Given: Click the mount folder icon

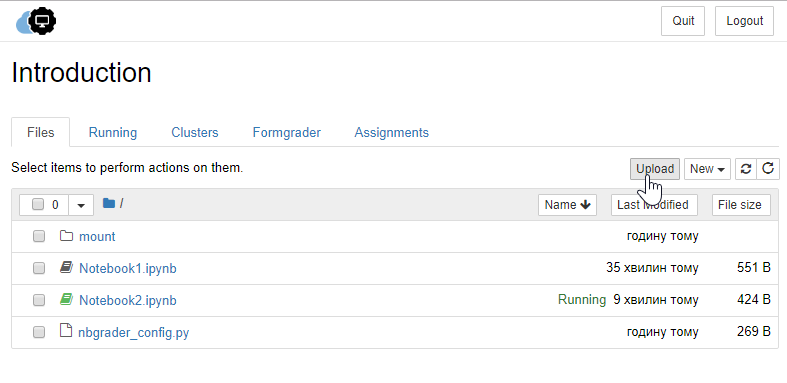Looking at the screenshot, I should [x=66, y=235].
